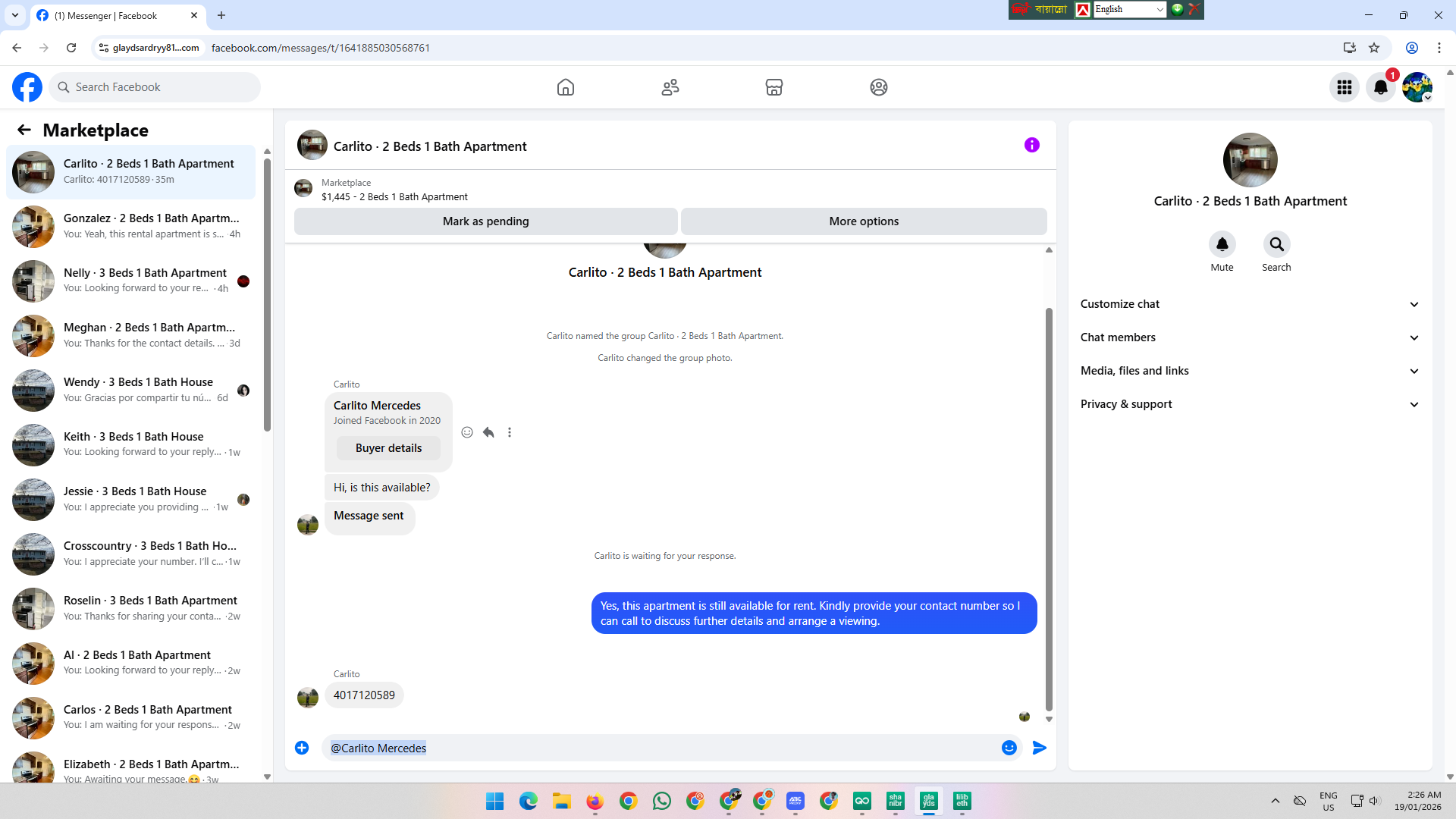Click the 4017120589 phone number message
The width and height of the screenshot is (1456, 819).
pyautogui.click(x=364, y=695)
